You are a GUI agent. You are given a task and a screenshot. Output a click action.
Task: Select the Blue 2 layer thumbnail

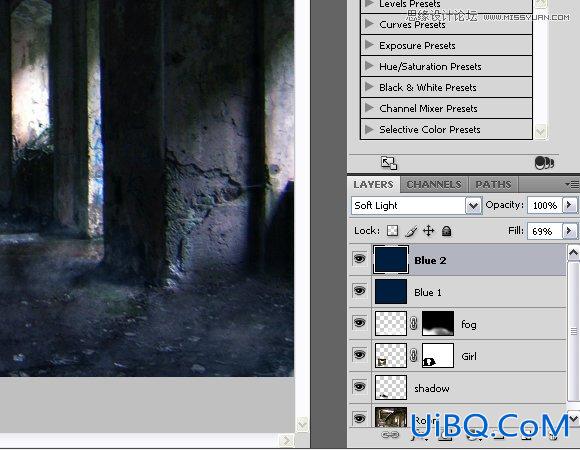click(391, 260)
